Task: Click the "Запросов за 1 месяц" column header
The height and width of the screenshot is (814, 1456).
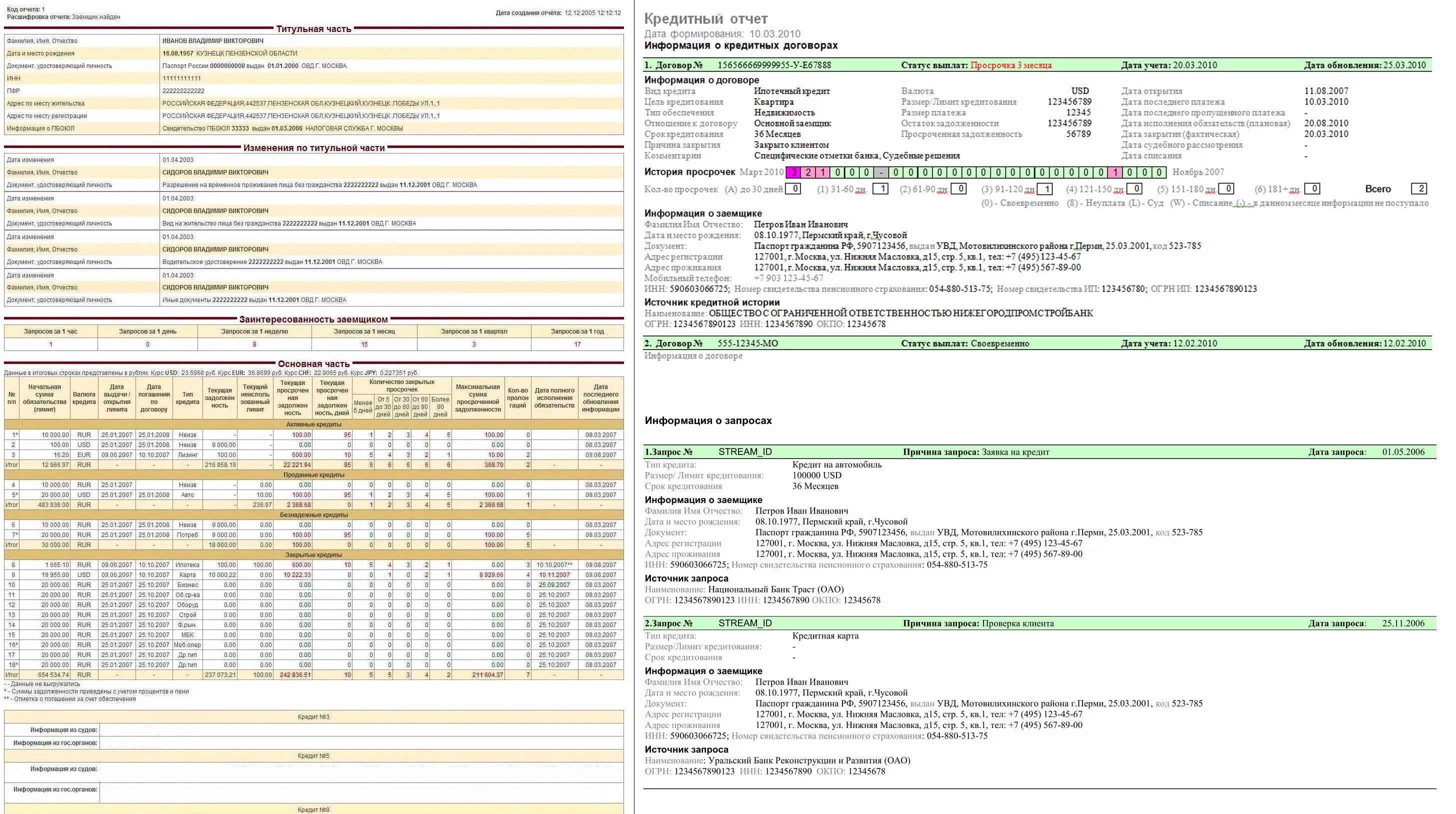Action: tap(364, 331)
